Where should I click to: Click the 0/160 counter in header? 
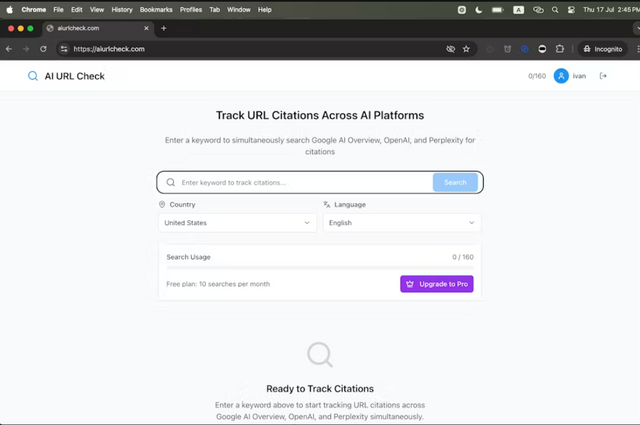pos(537,76)
